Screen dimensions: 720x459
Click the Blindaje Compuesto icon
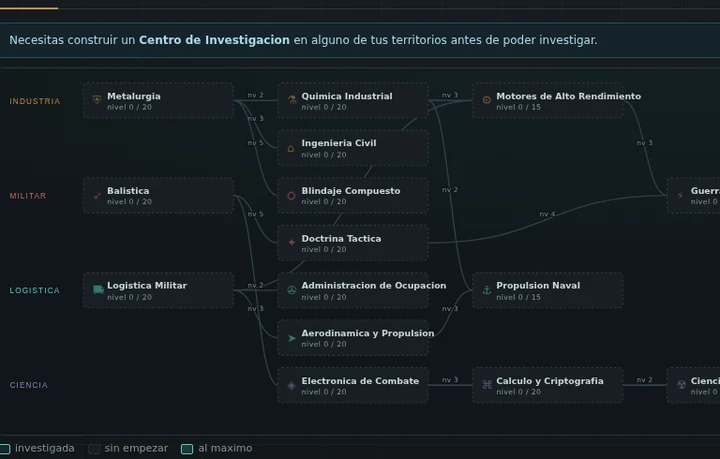[291, 196]
